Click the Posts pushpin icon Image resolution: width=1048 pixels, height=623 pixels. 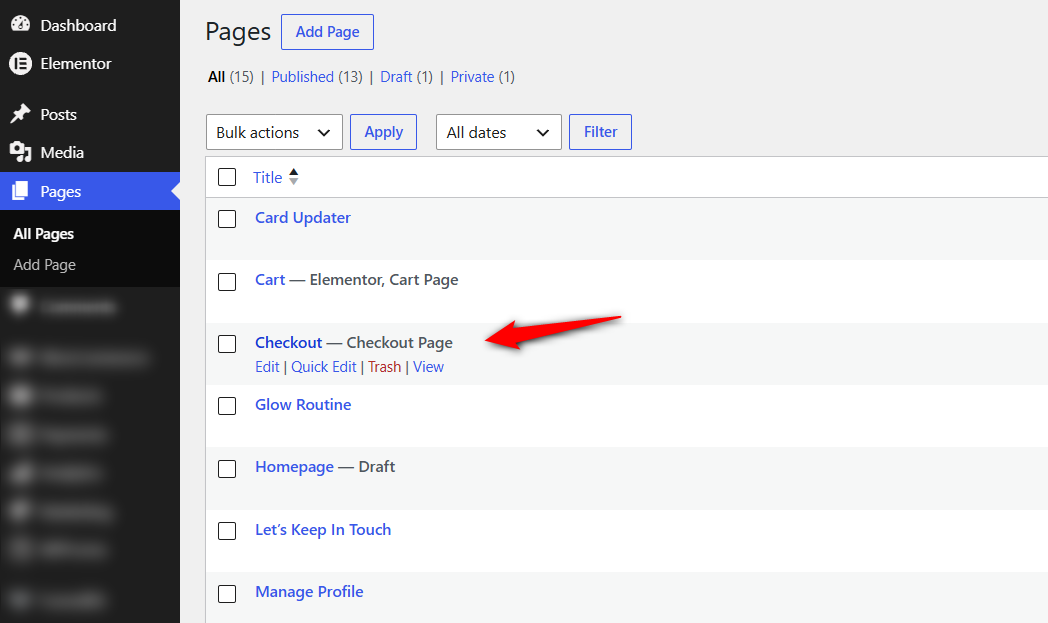(x=21, y=114)
